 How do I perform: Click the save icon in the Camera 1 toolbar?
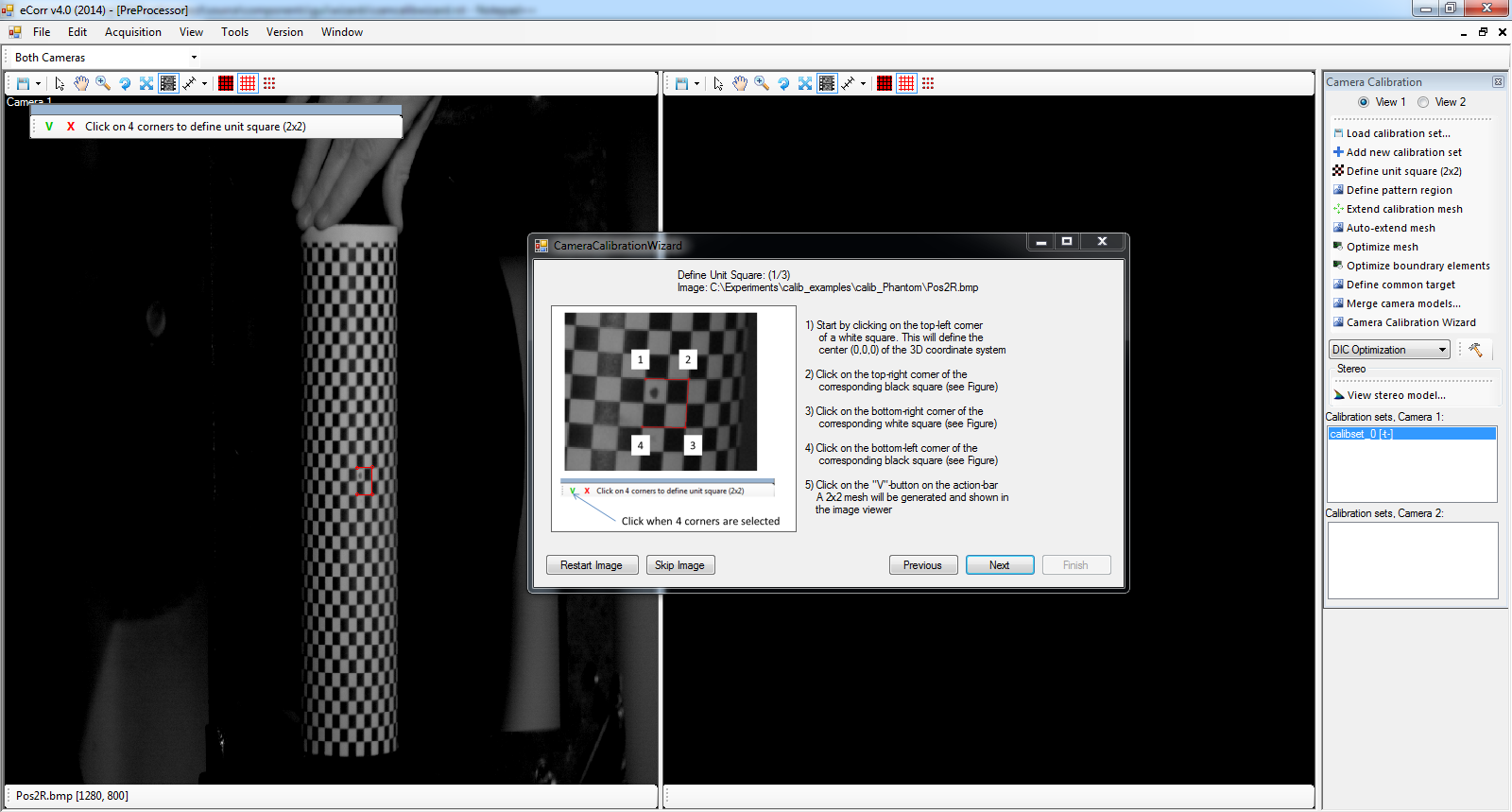23,83
